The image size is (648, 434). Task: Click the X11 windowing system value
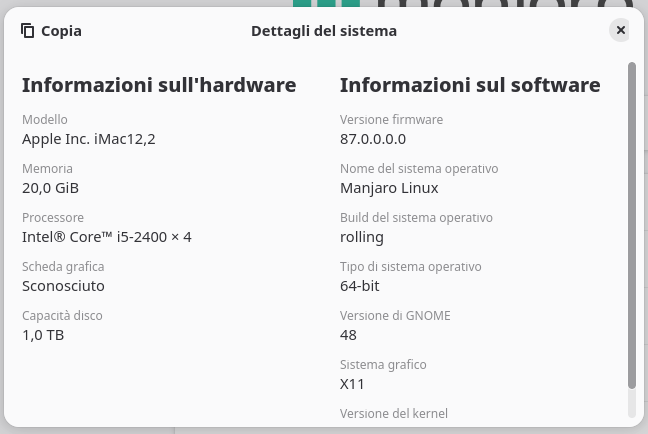pyautogui.click(x=351, y=384)
